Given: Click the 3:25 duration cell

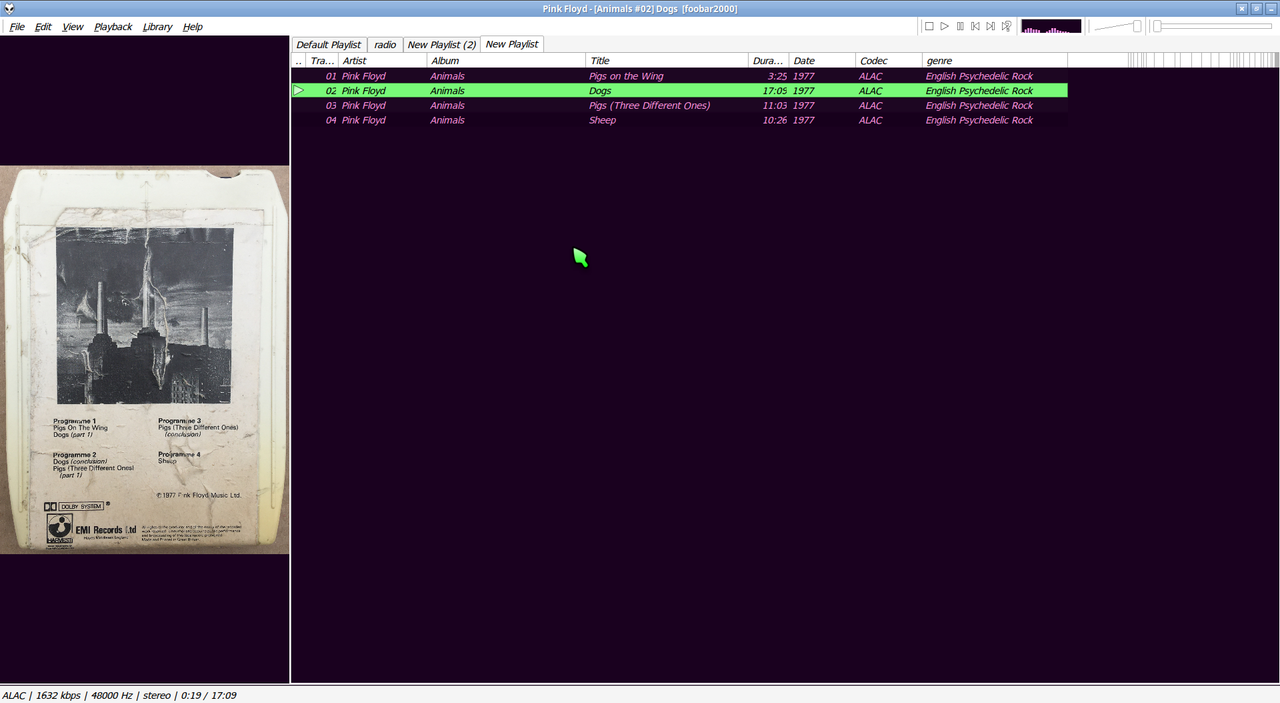Looking at the screenshot, I should click(x=777, y=76).
